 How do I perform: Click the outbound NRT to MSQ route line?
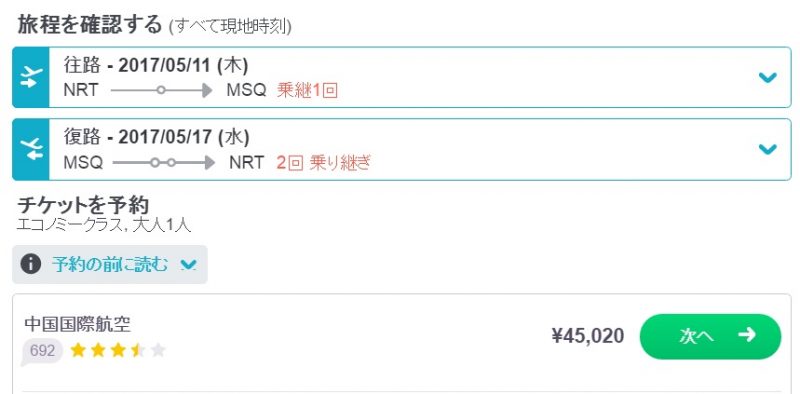(161, 90)
